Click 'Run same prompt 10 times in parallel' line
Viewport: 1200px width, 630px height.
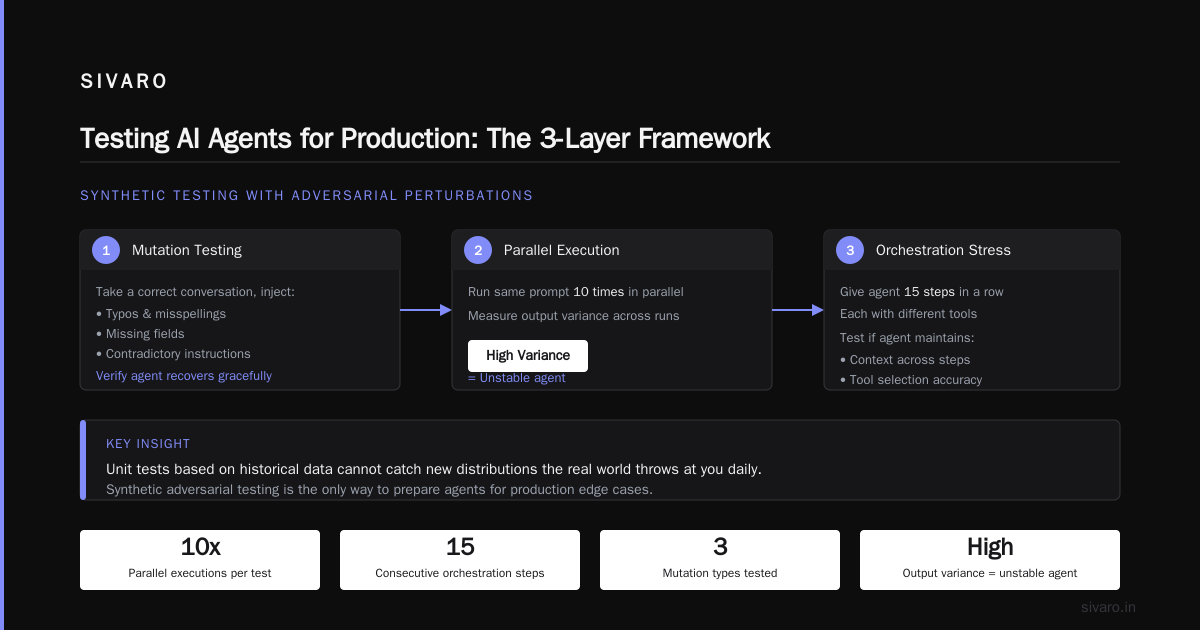click(x=576, y=292)
